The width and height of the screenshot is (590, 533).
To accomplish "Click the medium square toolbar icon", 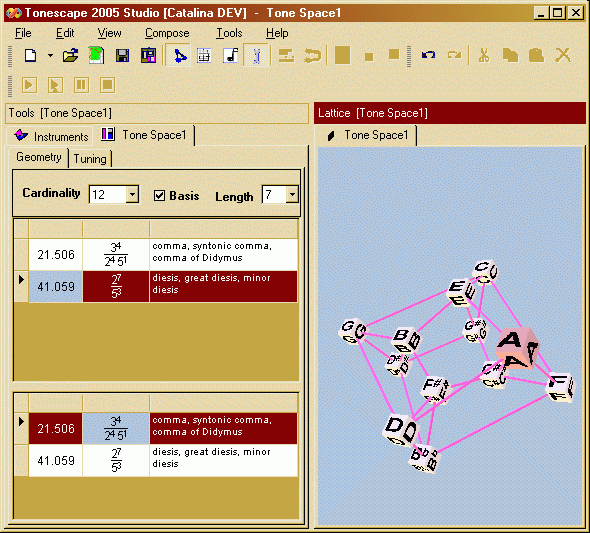I will 394,55.
